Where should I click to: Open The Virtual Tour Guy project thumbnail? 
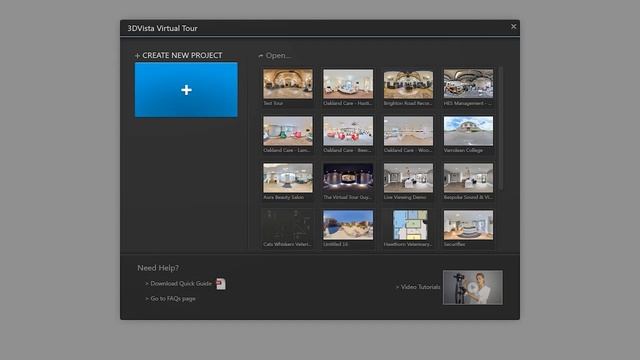(348, 178)
